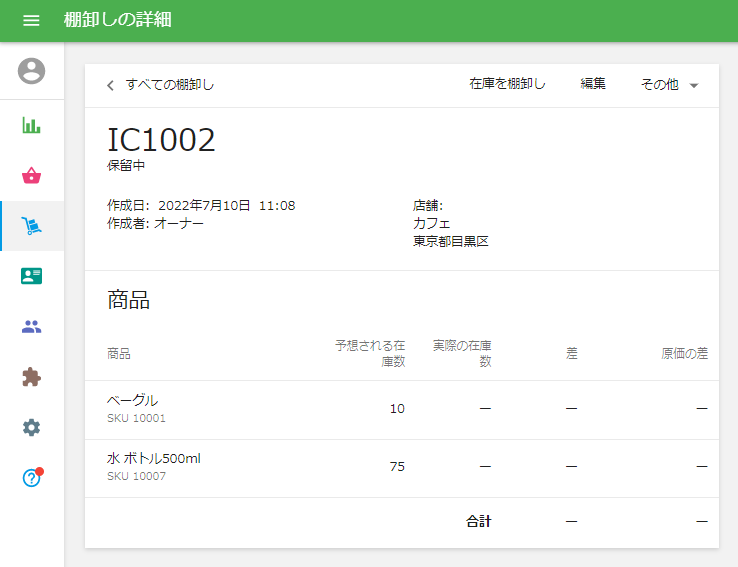738x567 pixels.
Task: Click the dropdown arrow beside その他
Action: click(x=693, y=86)
